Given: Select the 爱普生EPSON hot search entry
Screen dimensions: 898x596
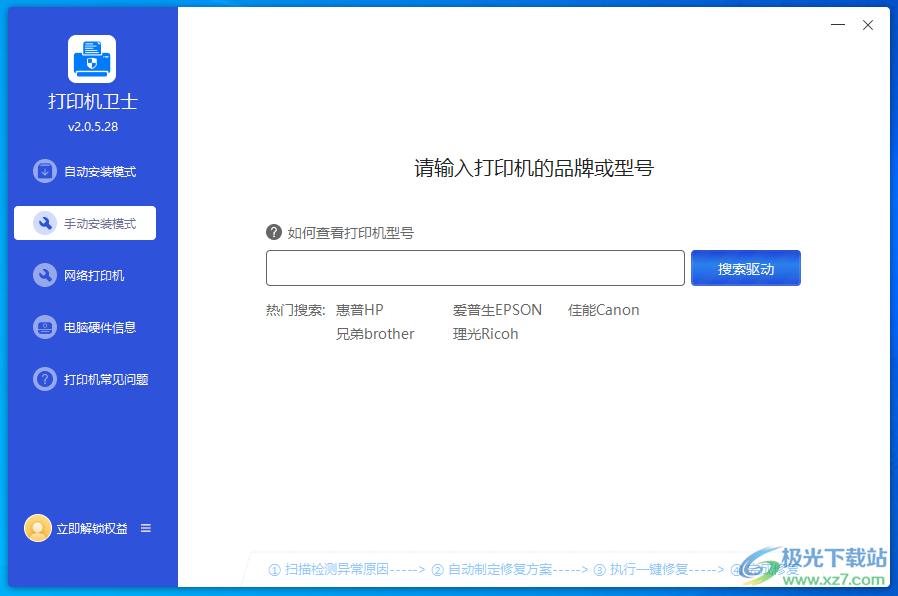Looking at the screenshot, I should pyautogui.click(x=500, y=310).
